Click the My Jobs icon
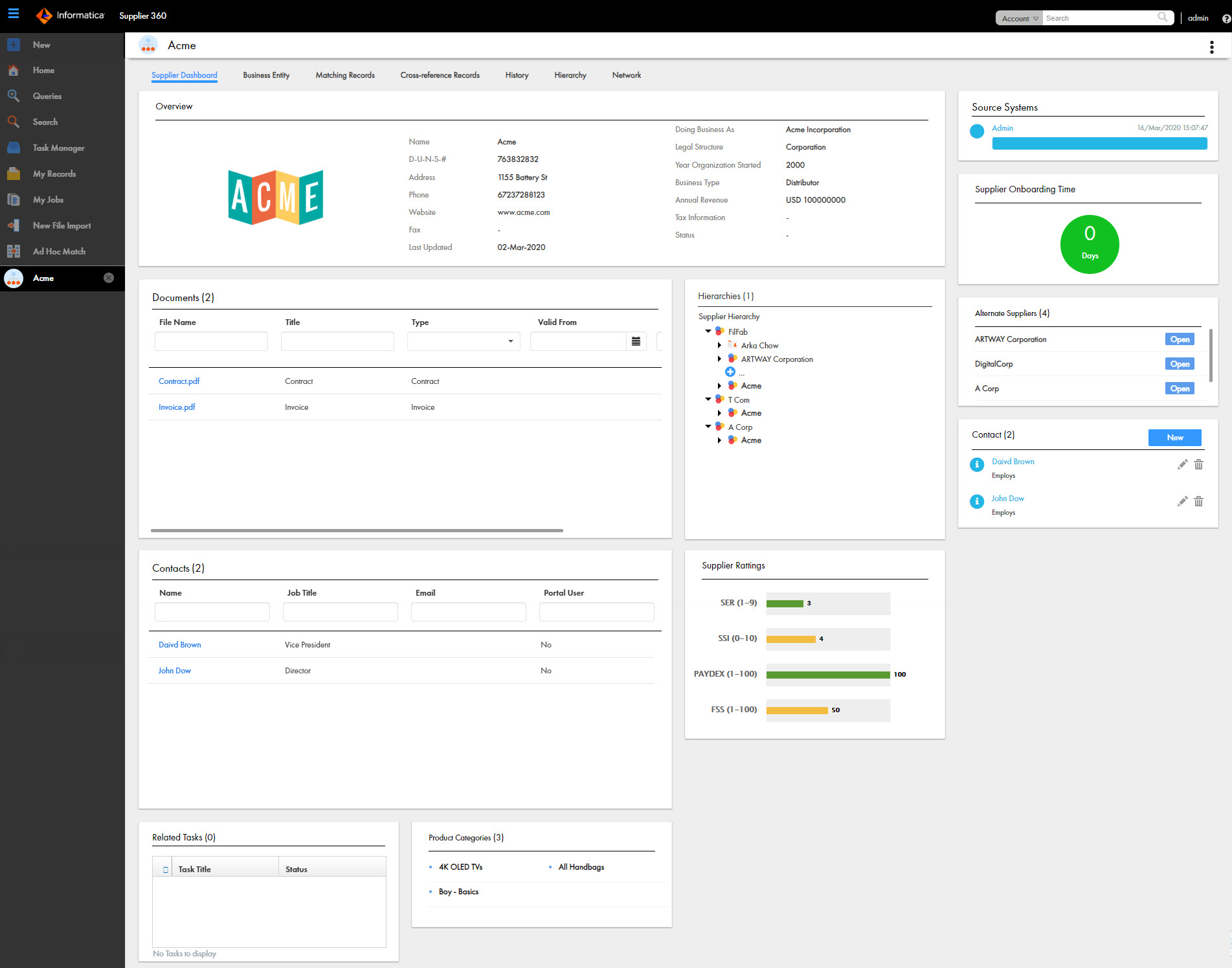Viewport: 1232px width, 968px height. click(x=14, y=199)
